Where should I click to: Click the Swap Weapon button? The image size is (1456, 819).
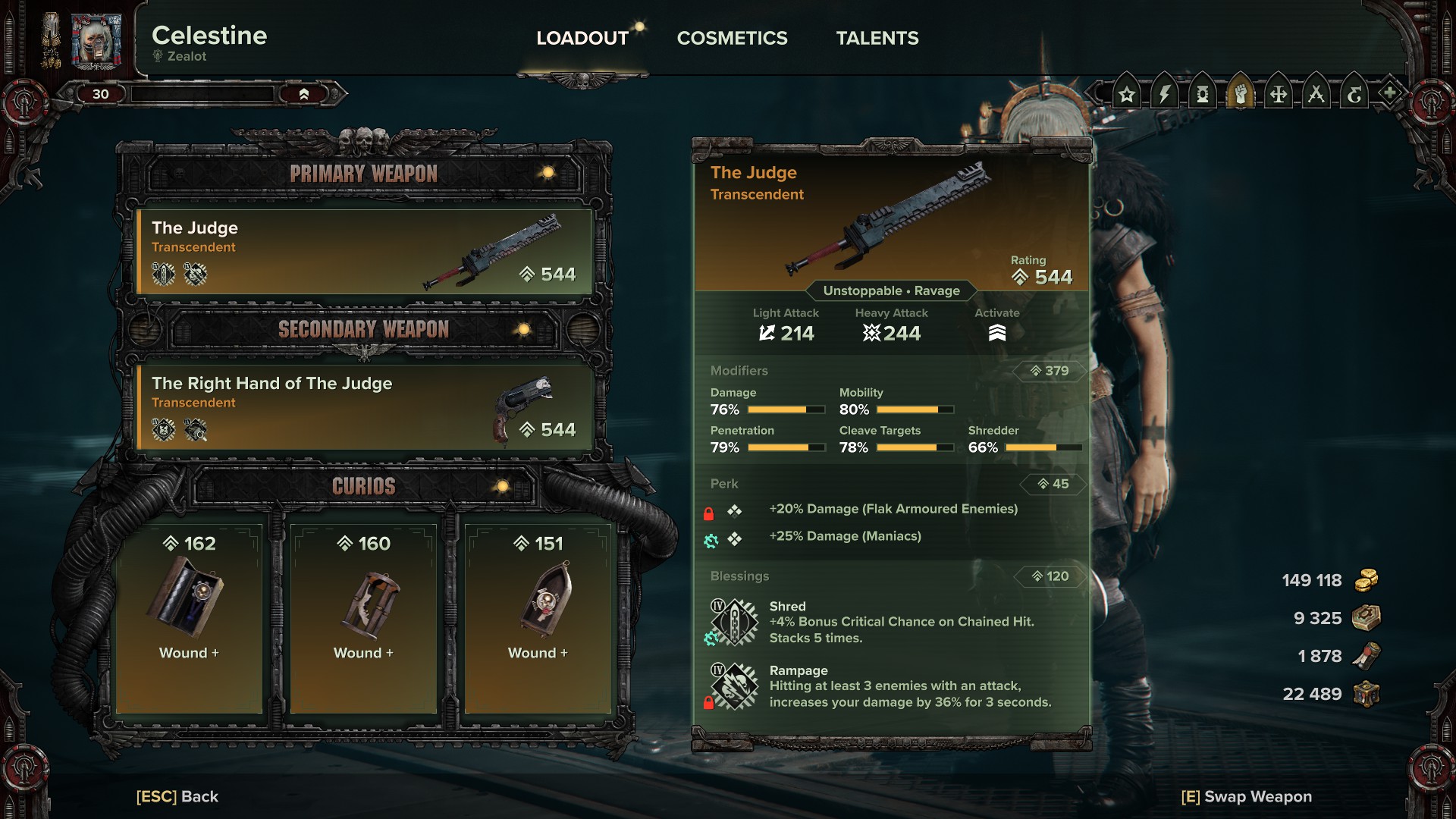[1247, 796]
